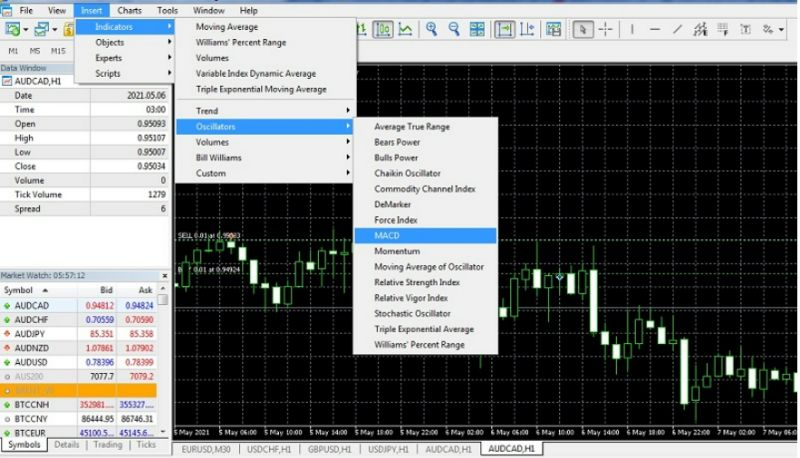Expand the Trend indicators submenu
This screenshot has width=800, height=458.
[265, 111]
